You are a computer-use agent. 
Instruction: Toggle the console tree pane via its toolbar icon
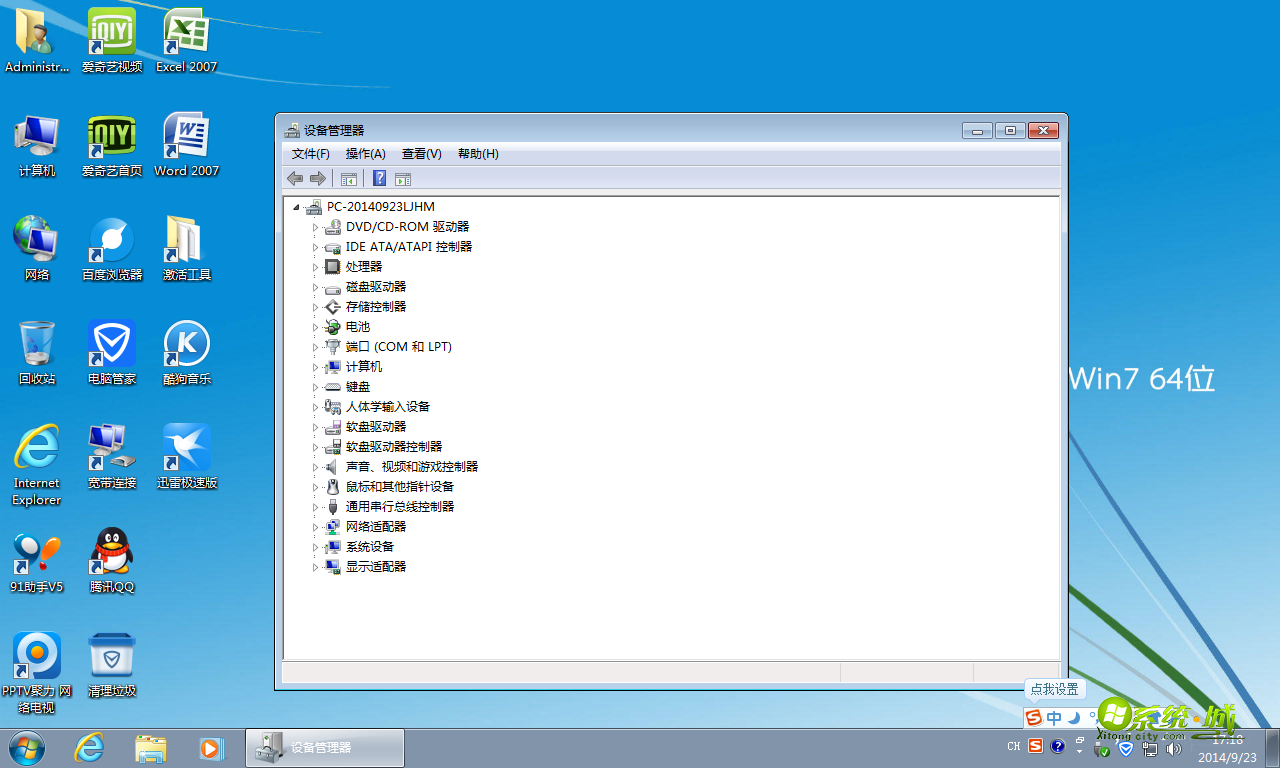click(349, 178)
